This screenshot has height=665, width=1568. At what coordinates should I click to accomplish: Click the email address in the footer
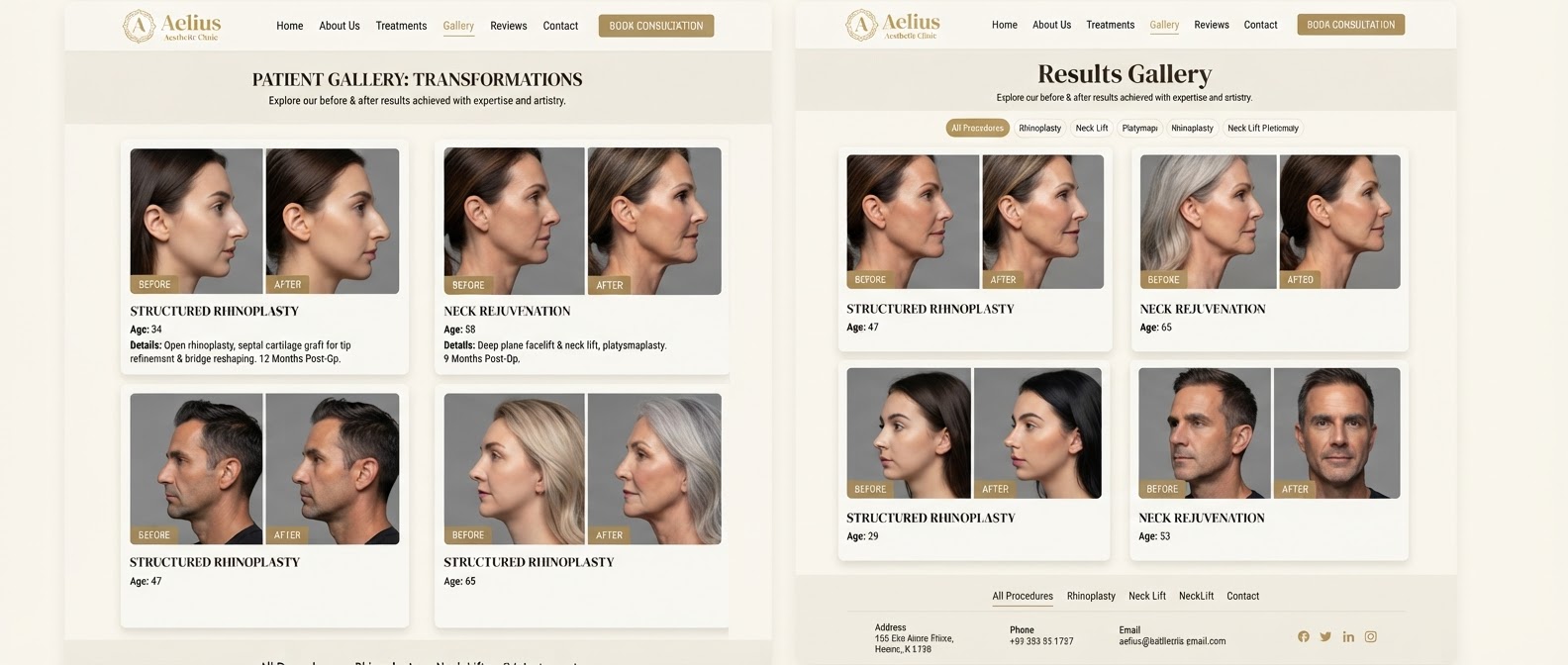coord(1172,641)
